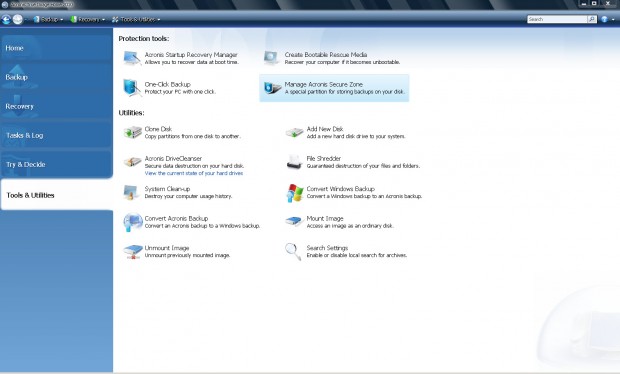Switch to the Backup sidebar tab
This screenshot has height=374, width=620.
[57, 77]
